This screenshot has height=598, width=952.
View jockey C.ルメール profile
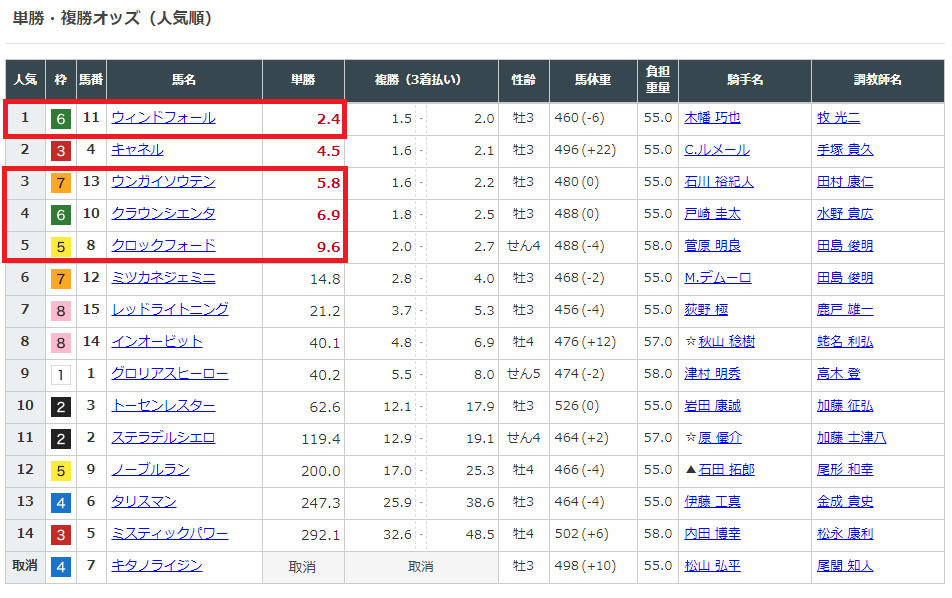pos(717,150)
